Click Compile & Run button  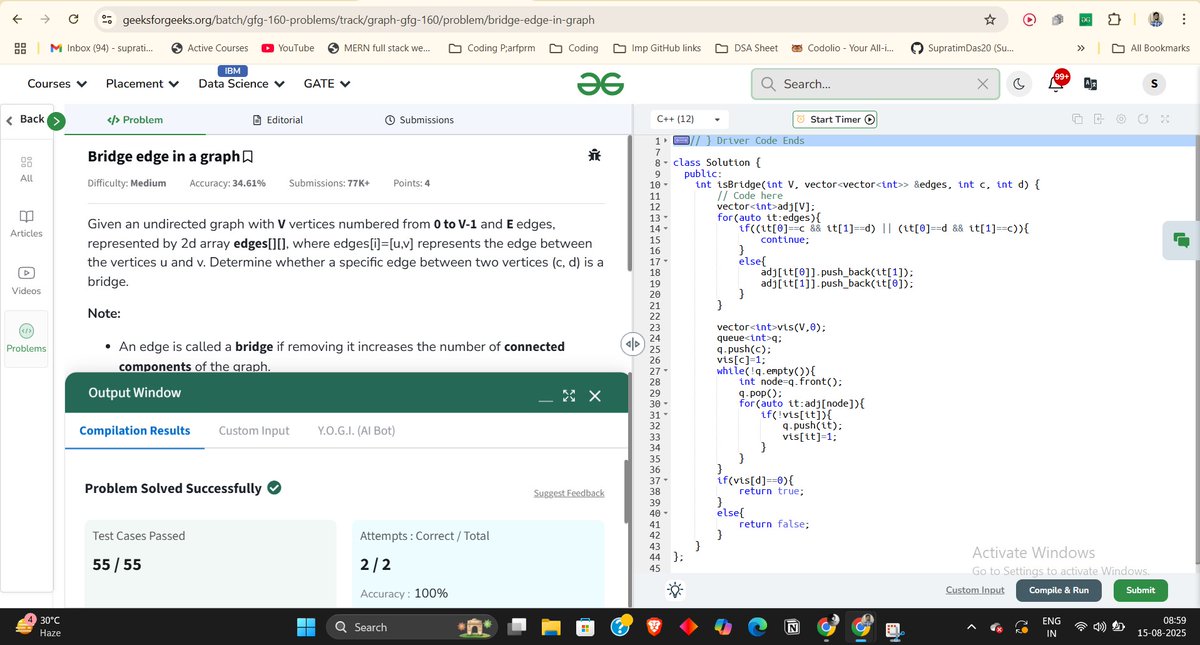[1059, 590]
